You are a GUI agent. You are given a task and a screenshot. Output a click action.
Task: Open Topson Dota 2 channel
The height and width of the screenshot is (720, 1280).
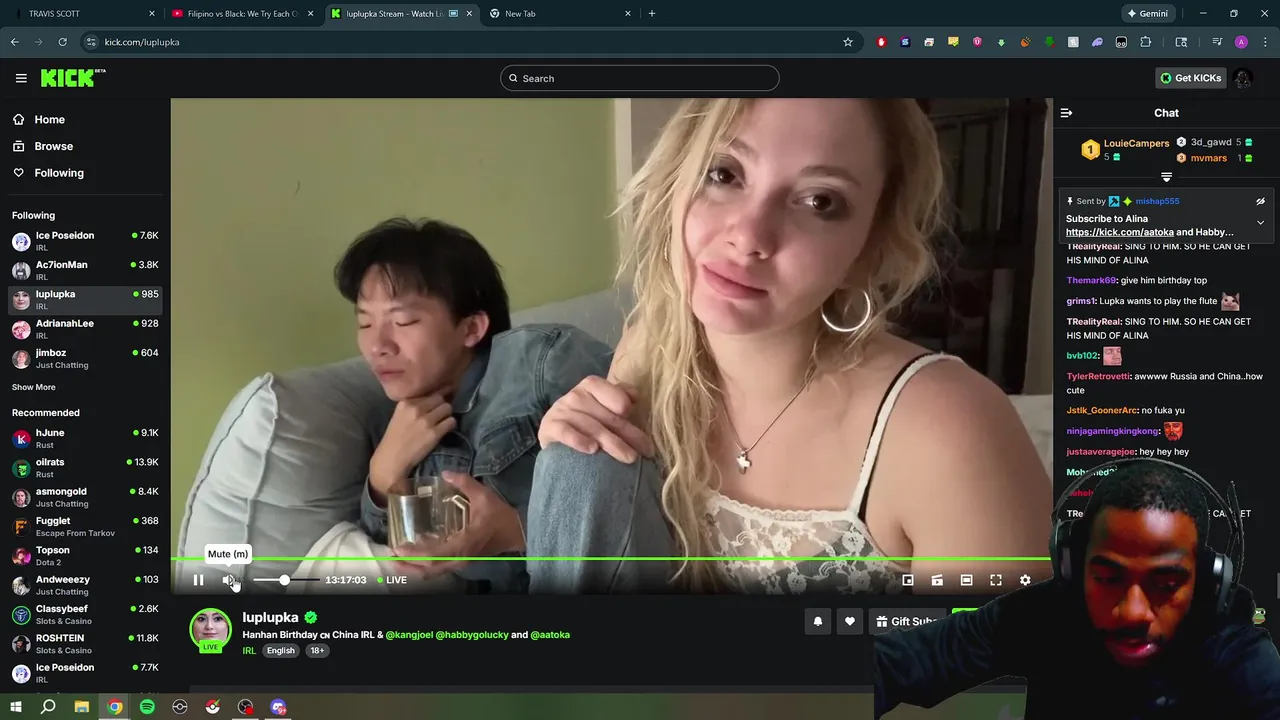tap(85, 555)
